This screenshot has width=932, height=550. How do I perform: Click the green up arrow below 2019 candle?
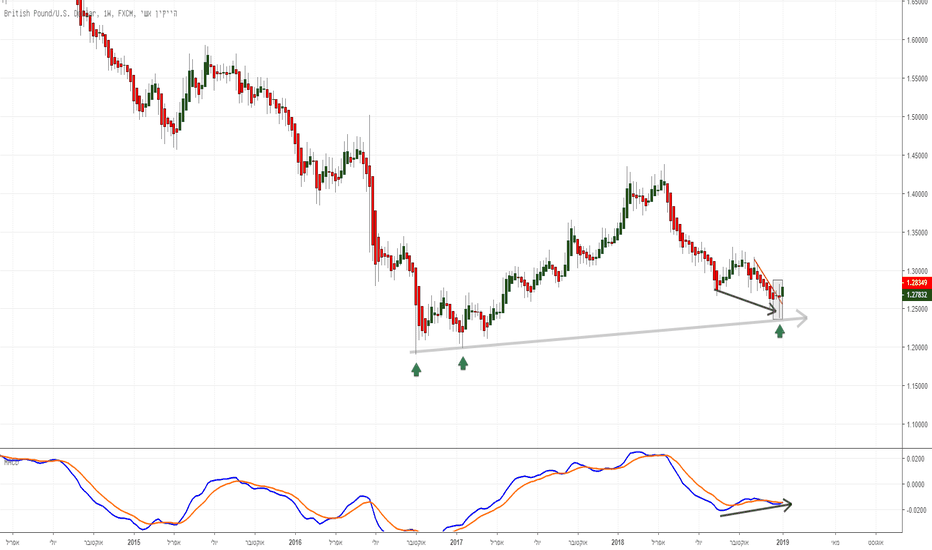[x=780, y=331]
